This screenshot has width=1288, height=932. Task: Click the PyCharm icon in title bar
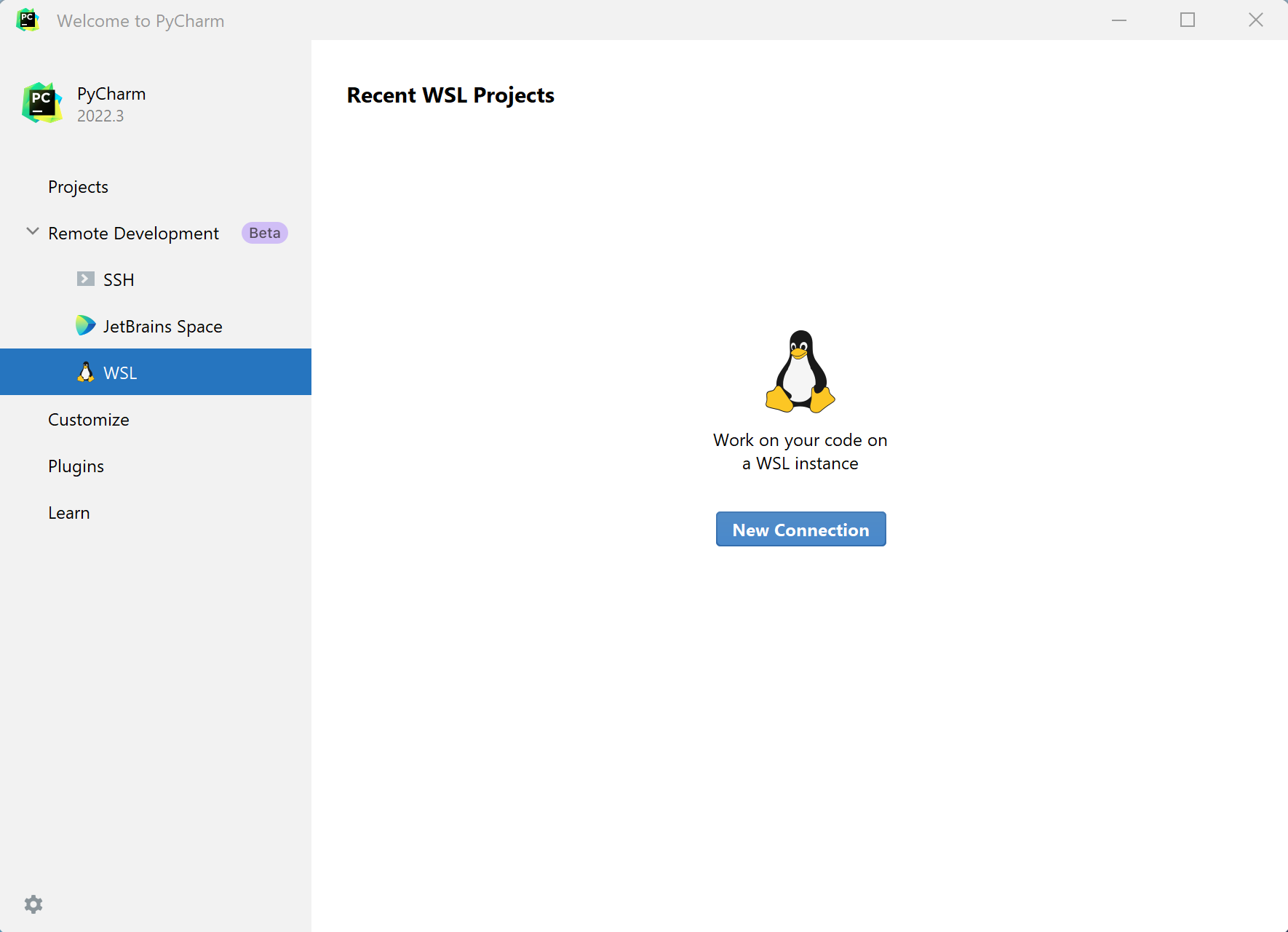click(x=28, y=20)
